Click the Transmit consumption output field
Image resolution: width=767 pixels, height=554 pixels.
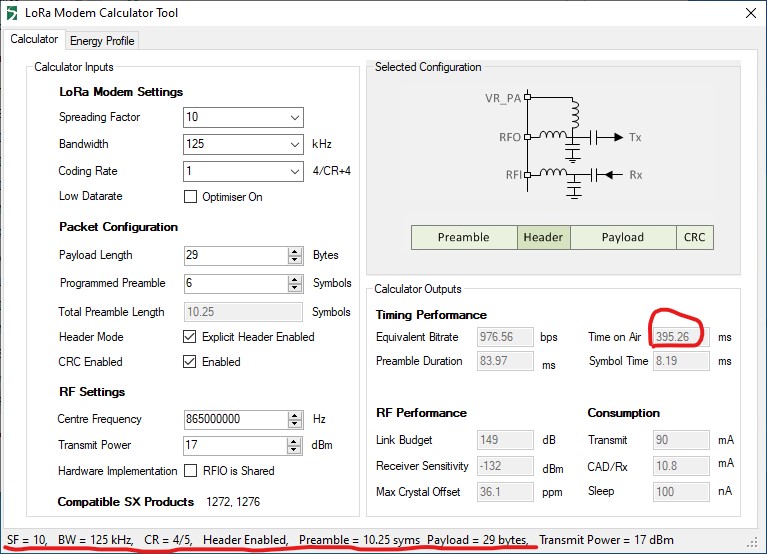[681, 440]
